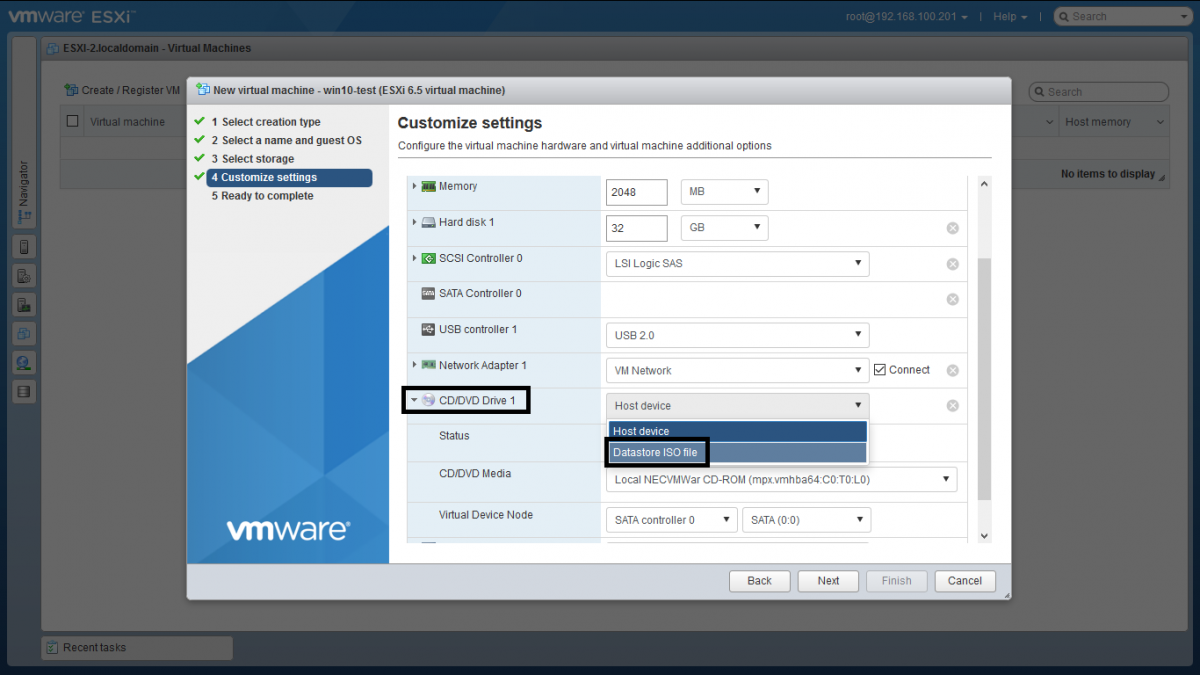Screen dimensions: 1200x675
Task: Remove SATA Controller 0 with its X icon
Action: click(953, 299)
